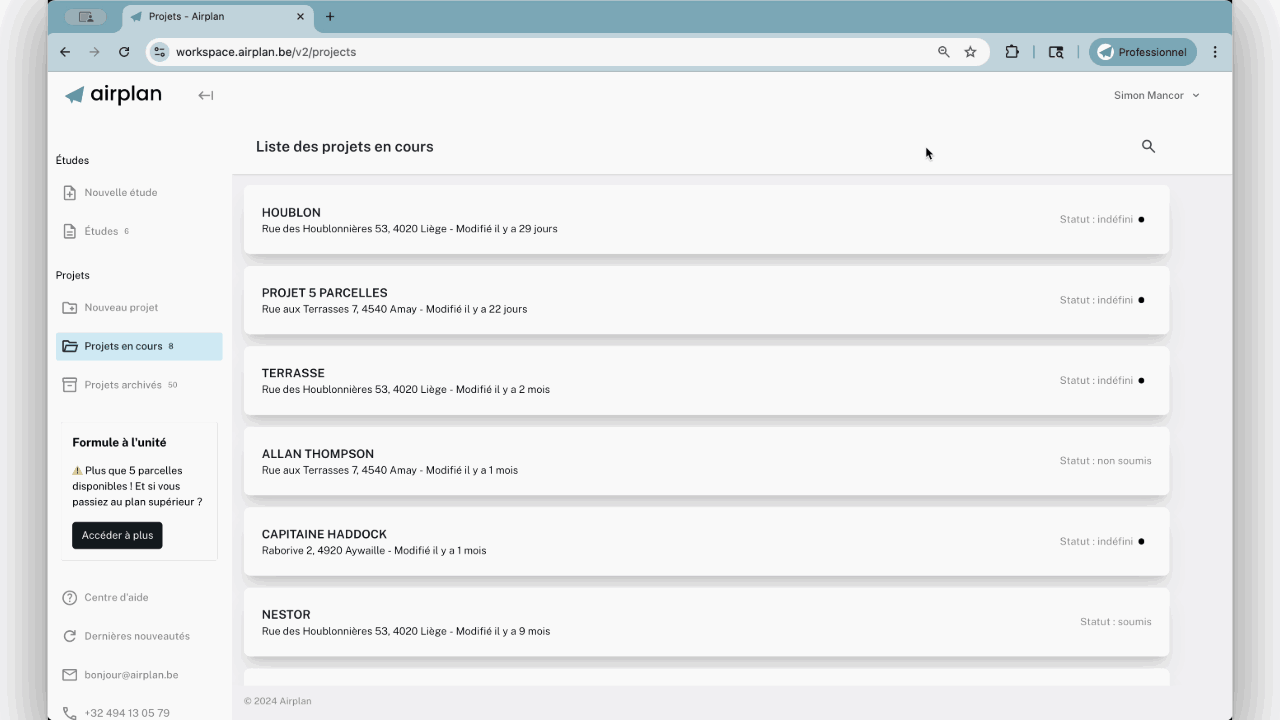The image size is (1280, 720).
Task: Bookmark the page with the star icon
Action: (x=970, y=52)
